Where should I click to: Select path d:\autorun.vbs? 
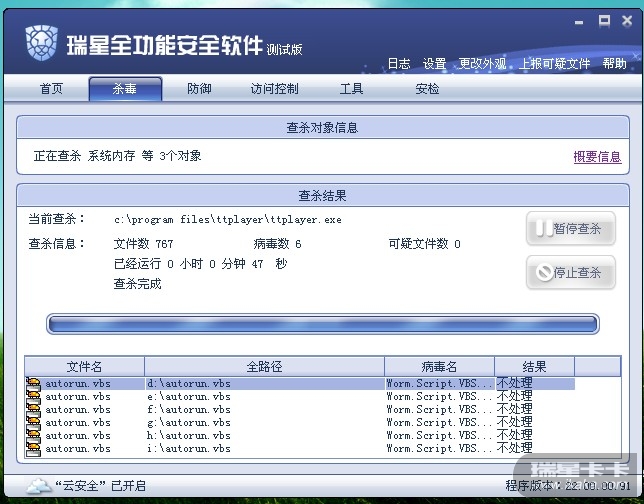(x=189, y=384)
